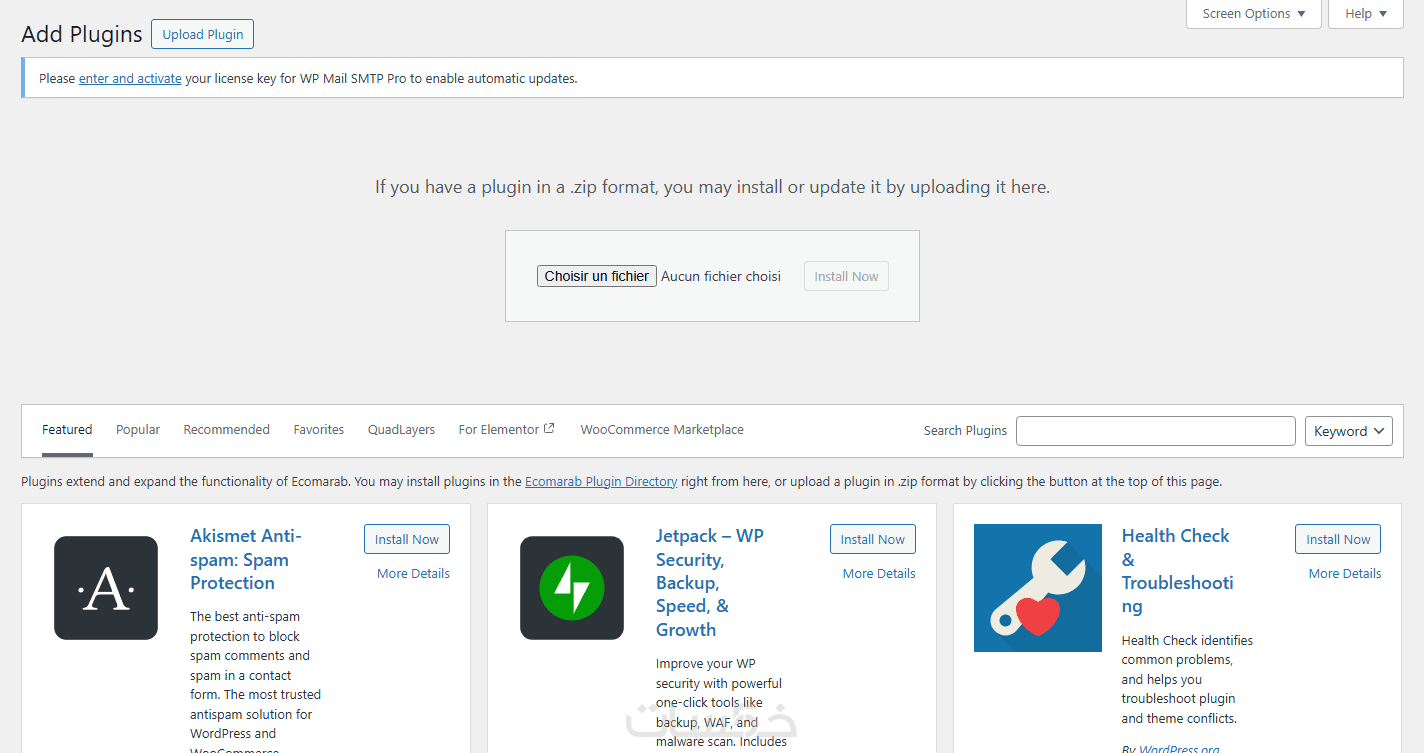The width and height of the screenshot is (1424, 753).
Task: Open the Screen Options panel
Action: click(x=1254, y=14)
